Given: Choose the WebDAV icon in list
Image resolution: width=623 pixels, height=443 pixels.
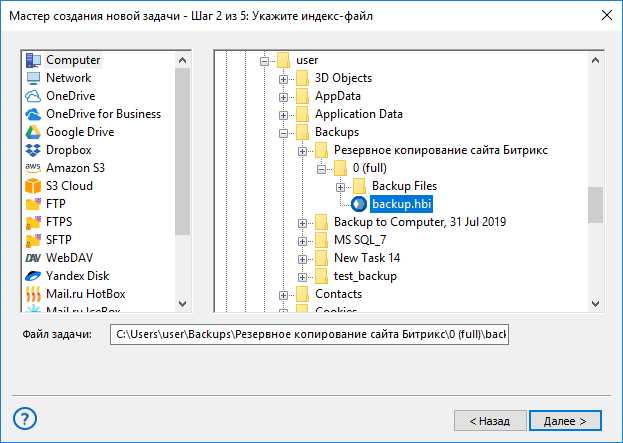Looking at the screenshot, I should (x=33, y=258).
